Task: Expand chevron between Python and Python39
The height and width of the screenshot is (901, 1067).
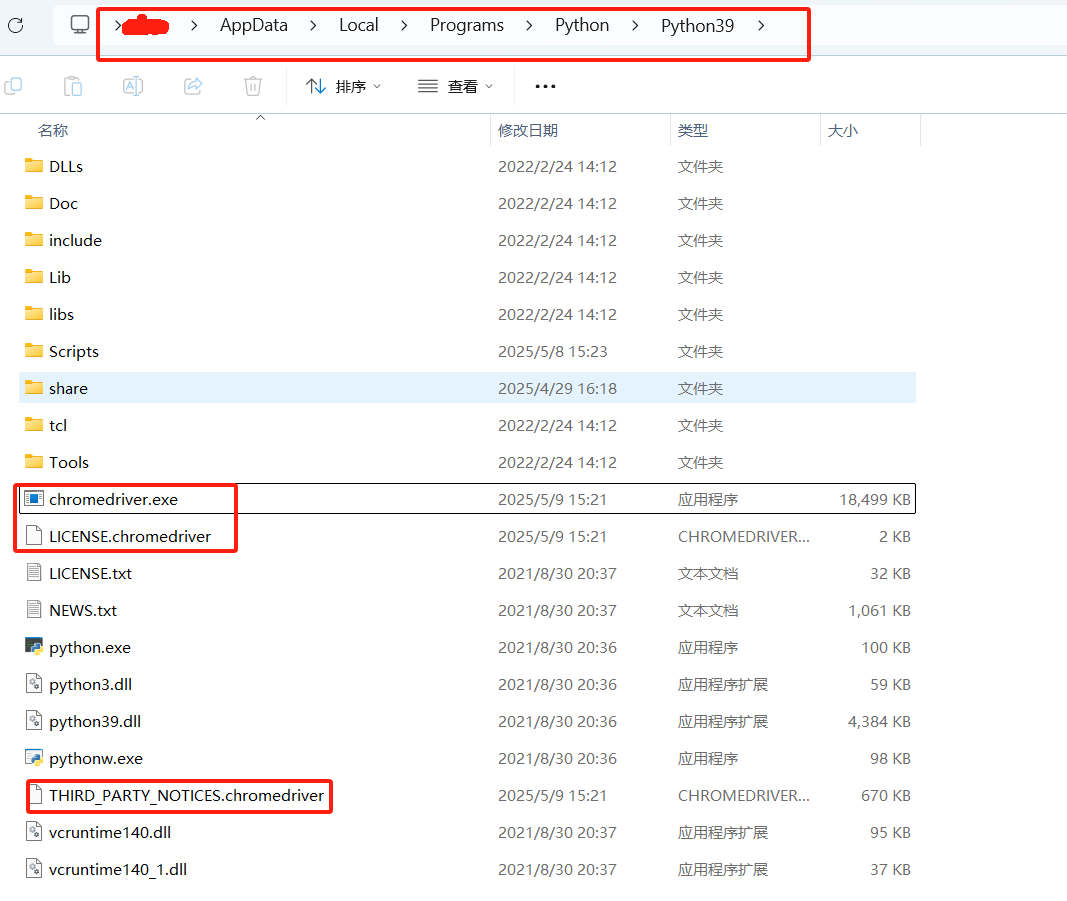Action: (635, 26)
